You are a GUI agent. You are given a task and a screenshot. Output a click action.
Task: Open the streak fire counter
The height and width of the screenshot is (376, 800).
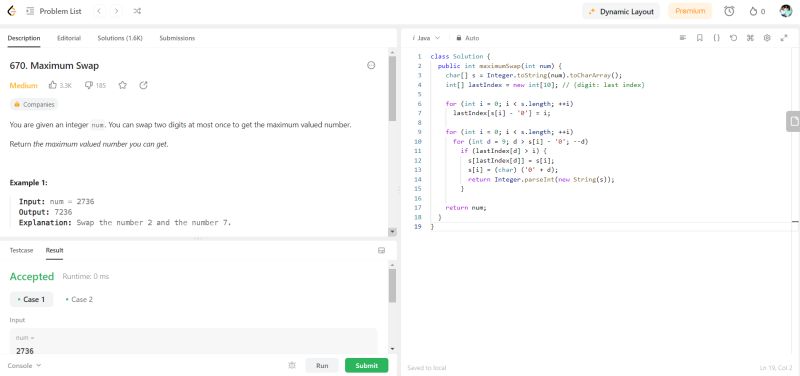click(x=757, y=11)
